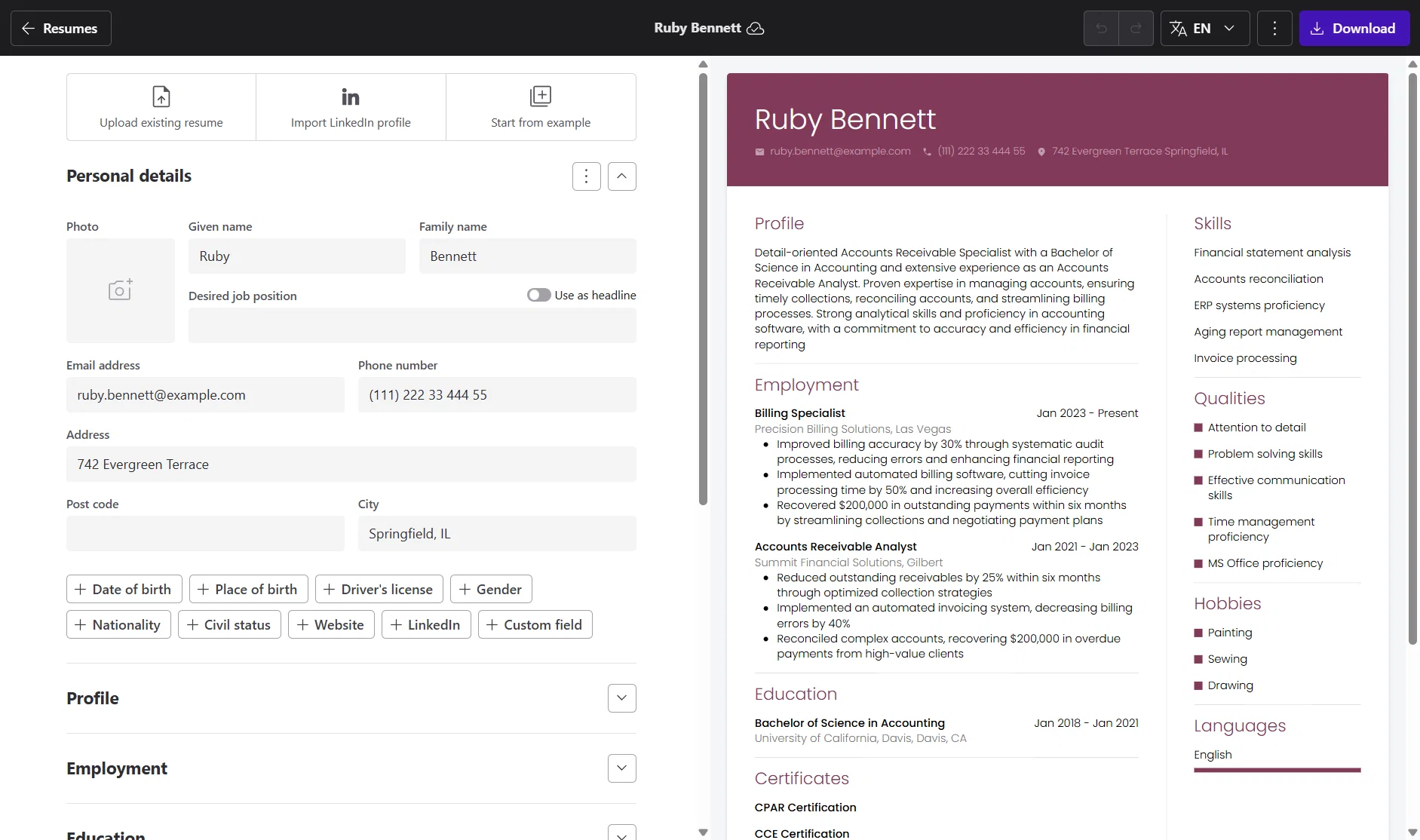The image size is (1420, 840).
Task: Click CPAR Certification in the preview
Action: [x=805, y=808]
